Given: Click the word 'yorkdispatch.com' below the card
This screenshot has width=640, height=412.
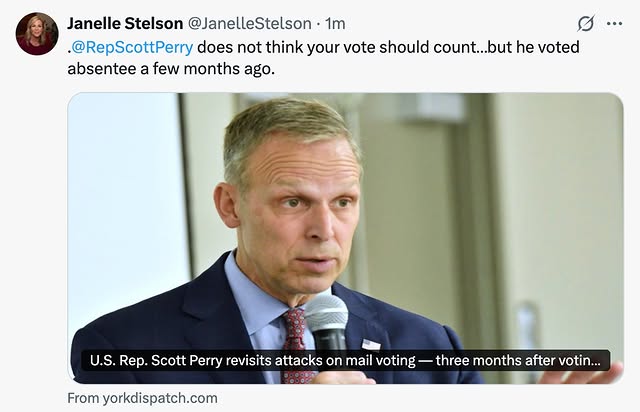Looking at the screenshot, I should click(x=160, y=398).
